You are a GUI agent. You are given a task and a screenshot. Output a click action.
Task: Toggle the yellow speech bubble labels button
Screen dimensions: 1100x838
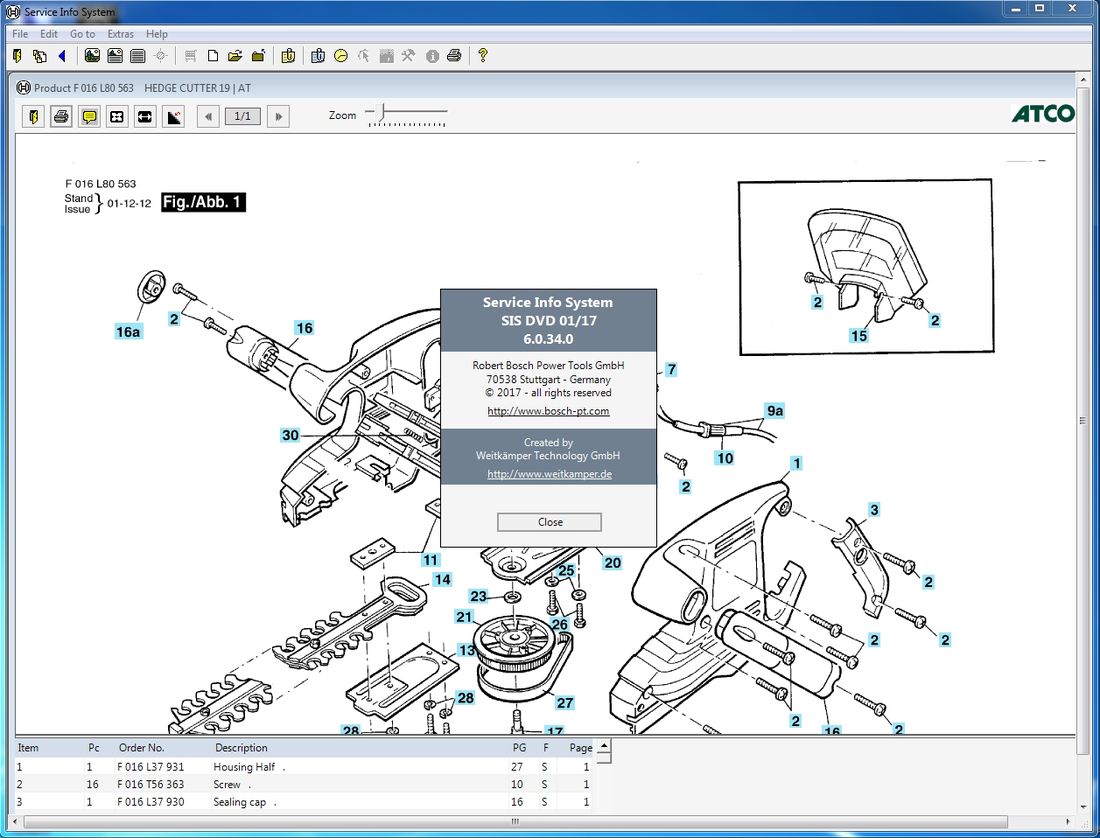[89, 117]
